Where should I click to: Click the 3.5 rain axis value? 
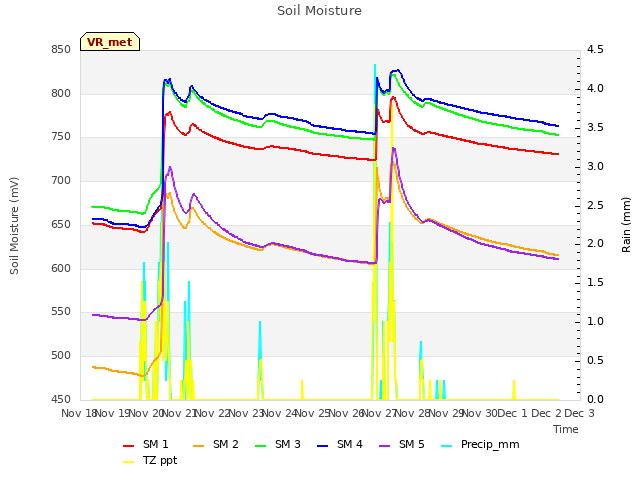pos(595,127)
